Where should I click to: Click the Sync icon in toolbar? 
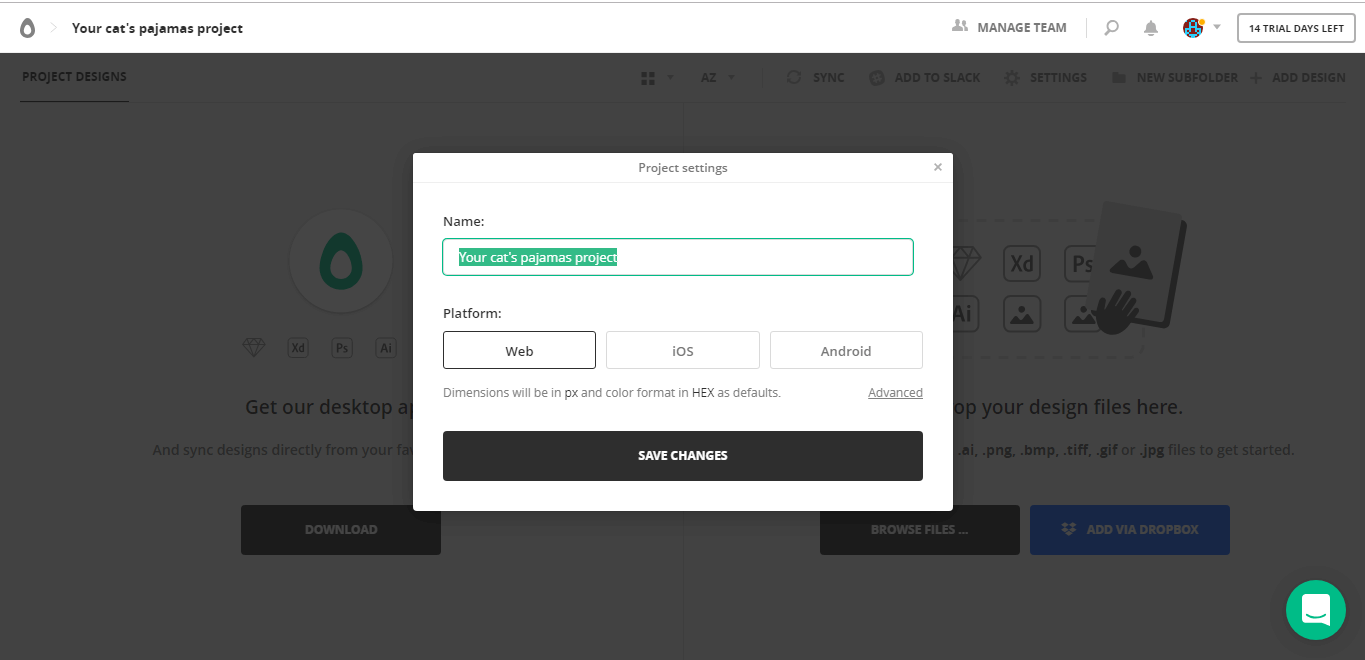click(x=794, y=77)
